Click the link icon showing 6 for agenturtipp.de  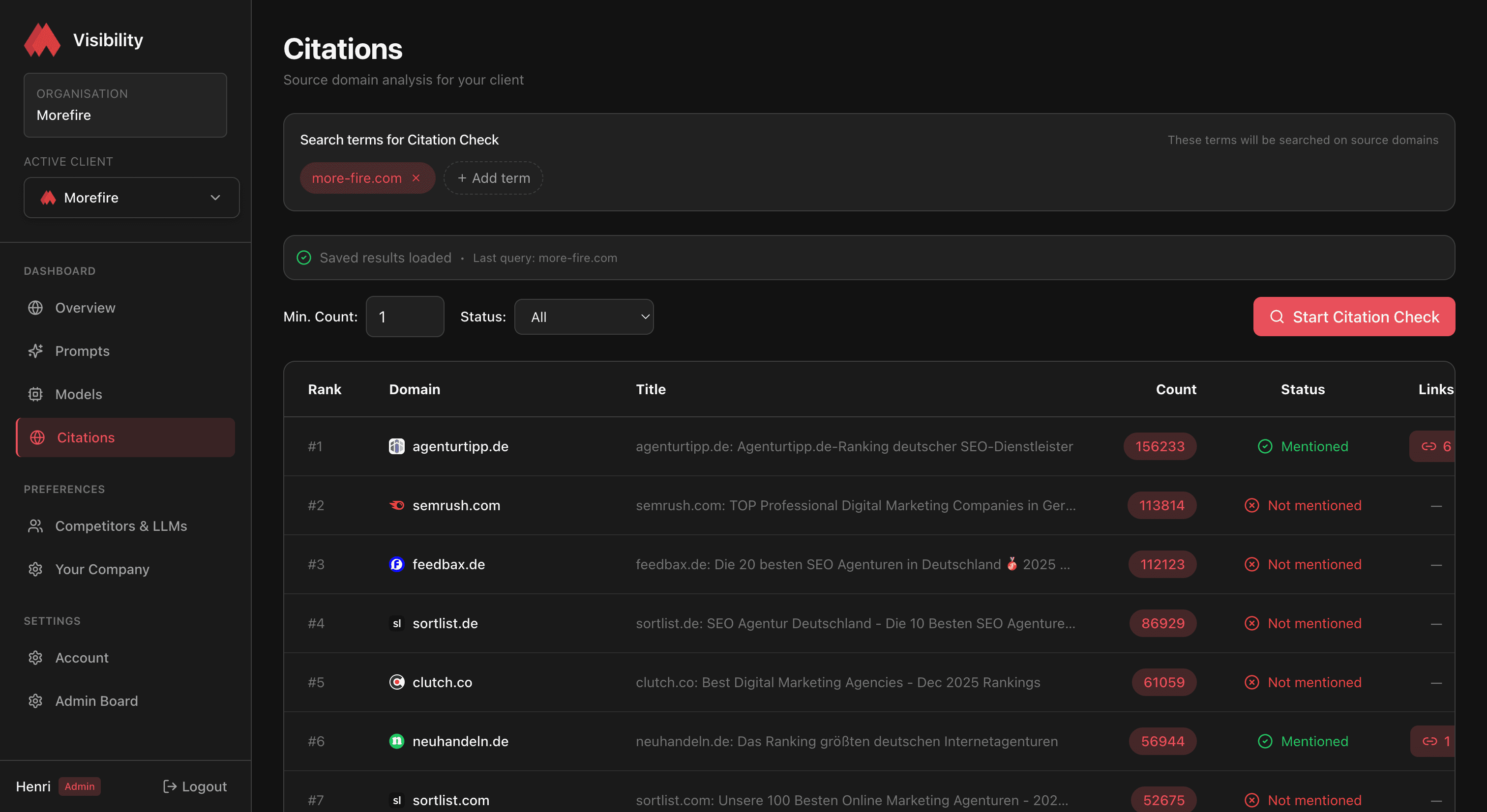coord(1437,446)
